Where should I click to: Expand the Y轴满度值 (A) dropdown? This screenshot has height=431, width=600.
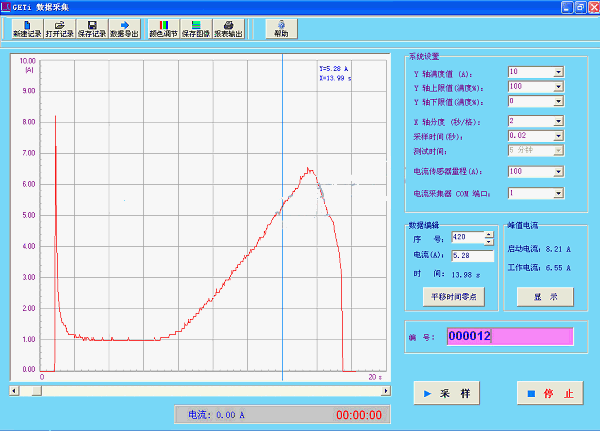click(x=558, y=72)
